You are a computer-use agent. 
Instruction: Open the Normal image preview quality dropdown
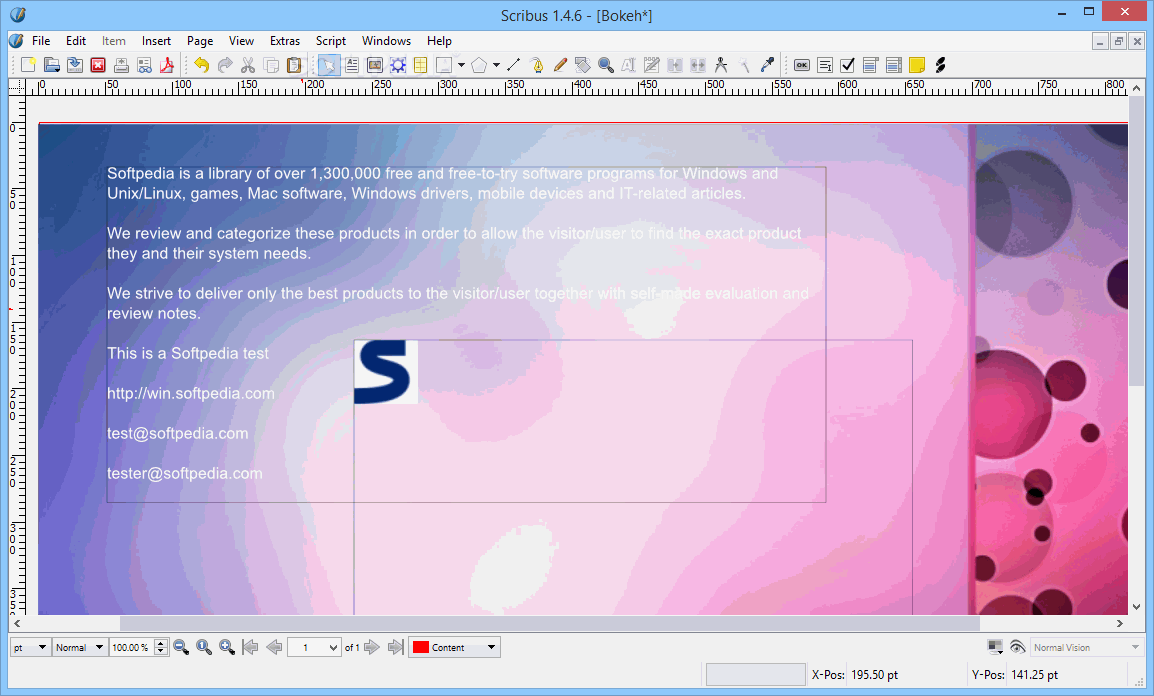click(x=80, y=647)
